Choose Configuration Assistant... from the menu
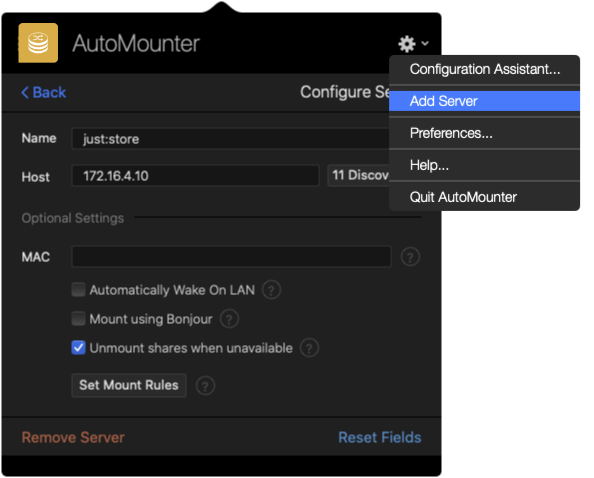The width and height of the screenshot is (594, 478). [485, 69]
